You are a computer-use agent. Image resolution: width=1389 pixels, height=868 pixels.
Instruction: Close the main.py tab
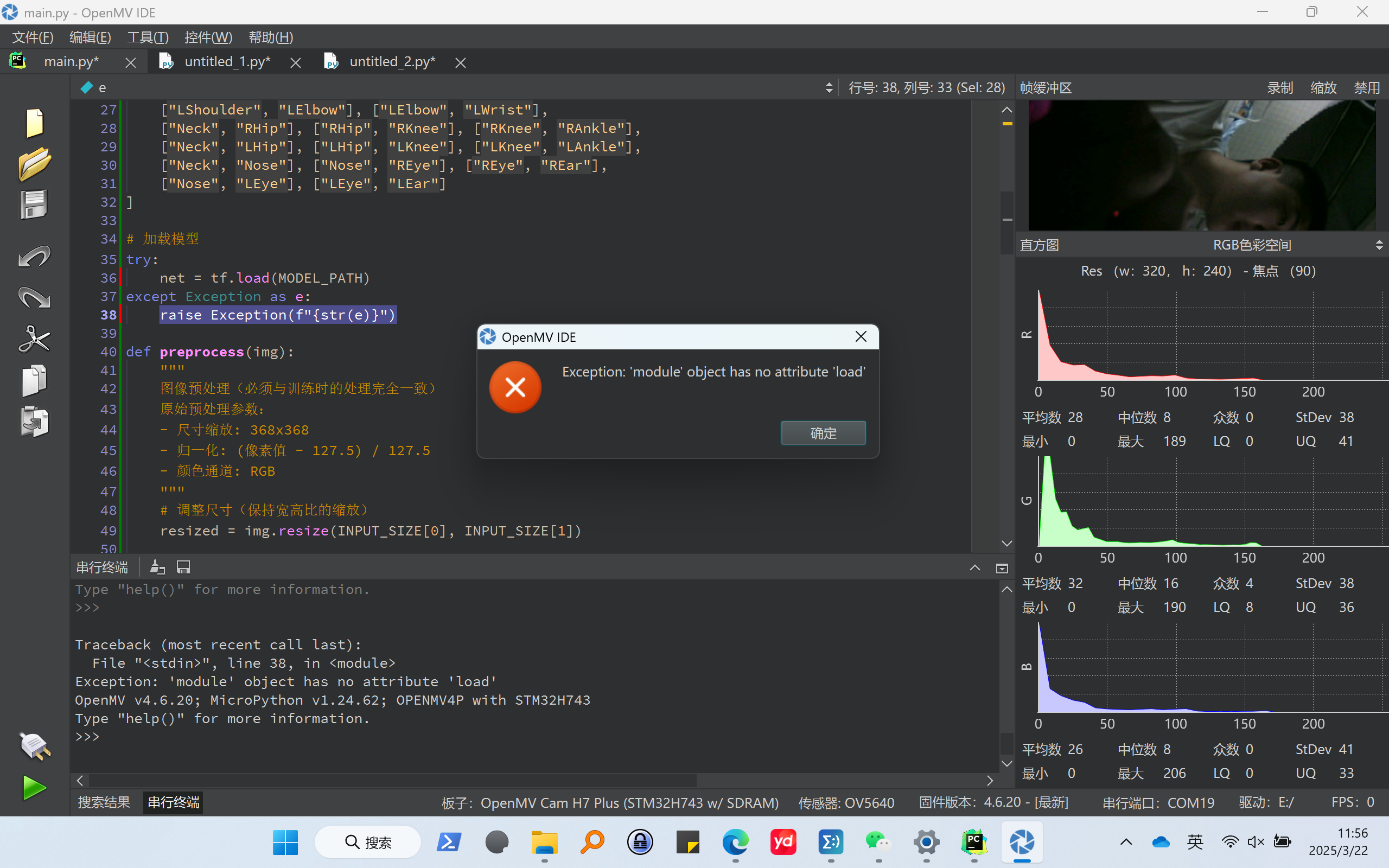[x=131, y=62]
